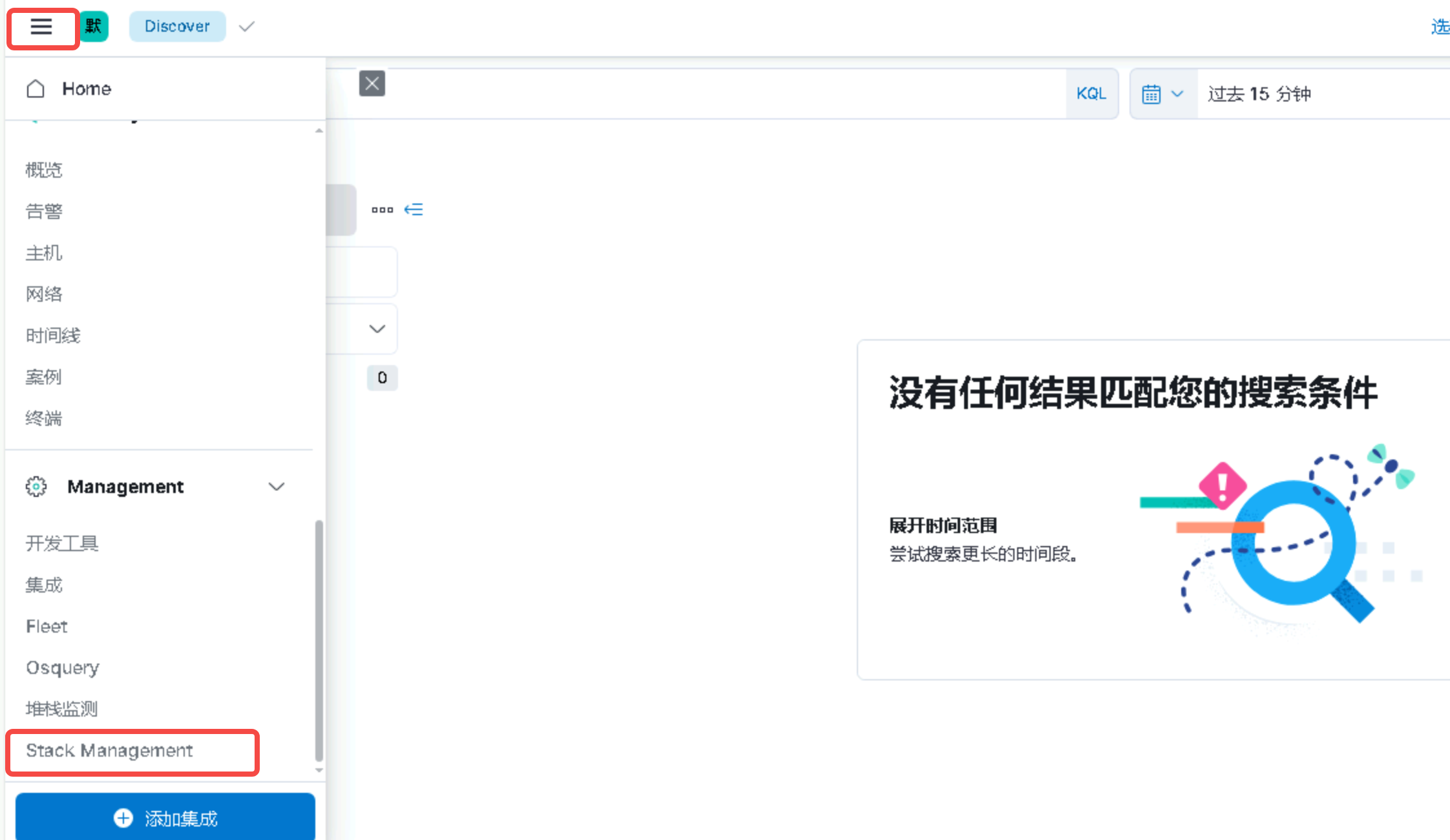
Task: Open Stack Management
Action: [x=109, y=751]
